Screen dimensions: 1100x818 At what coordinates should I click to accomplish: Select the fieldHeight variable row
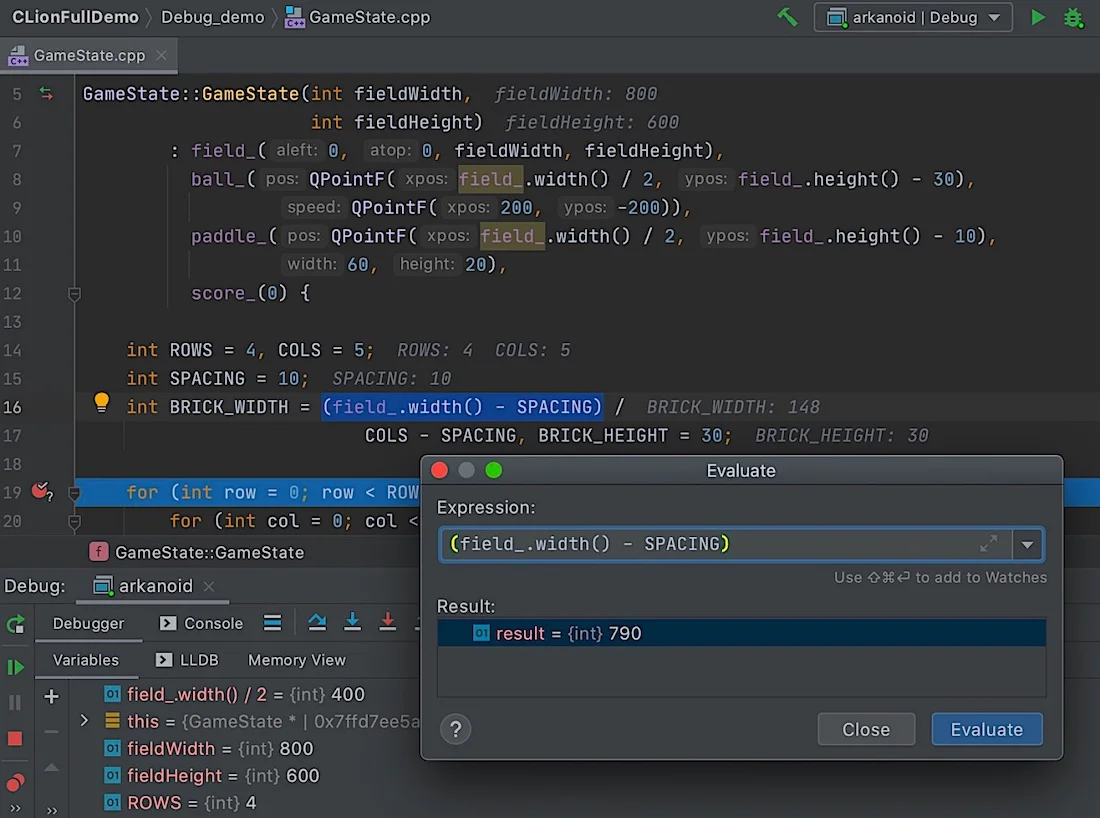246,775
